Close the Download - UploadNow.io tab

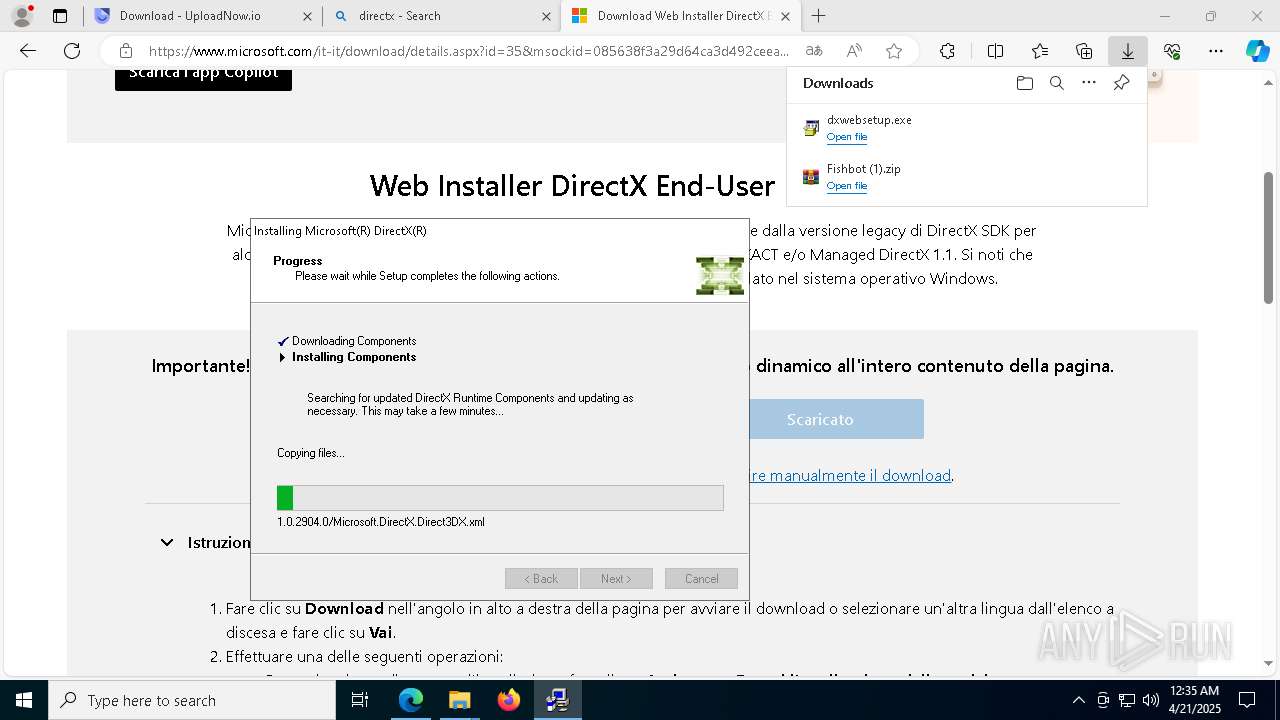(x=307, y=16)
